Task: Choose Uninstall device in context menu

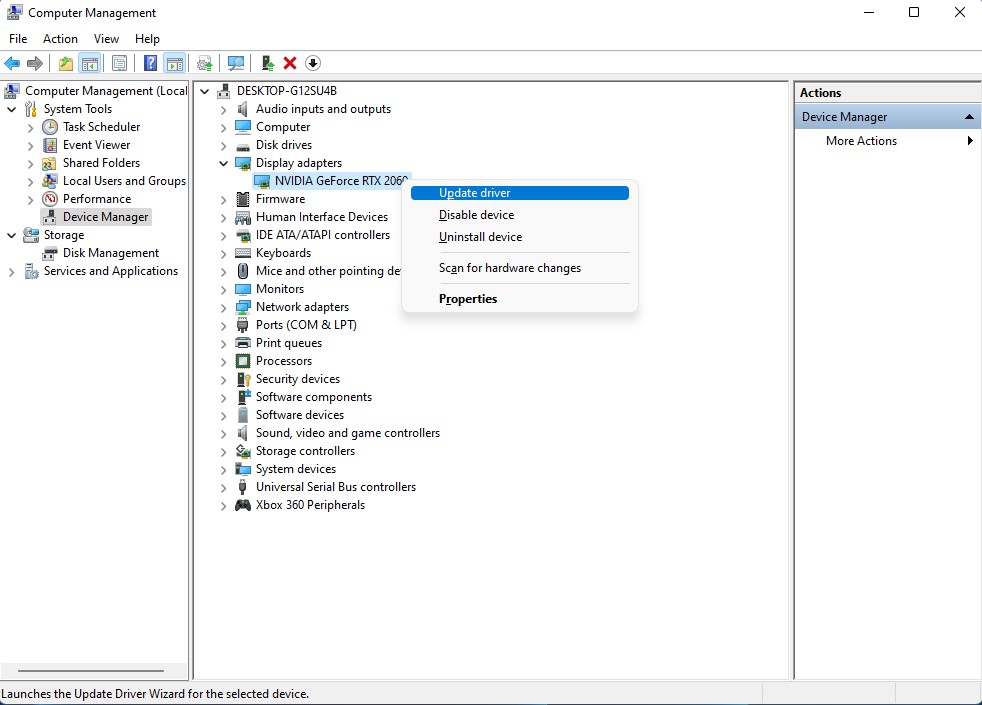Action: click(520, 237)
